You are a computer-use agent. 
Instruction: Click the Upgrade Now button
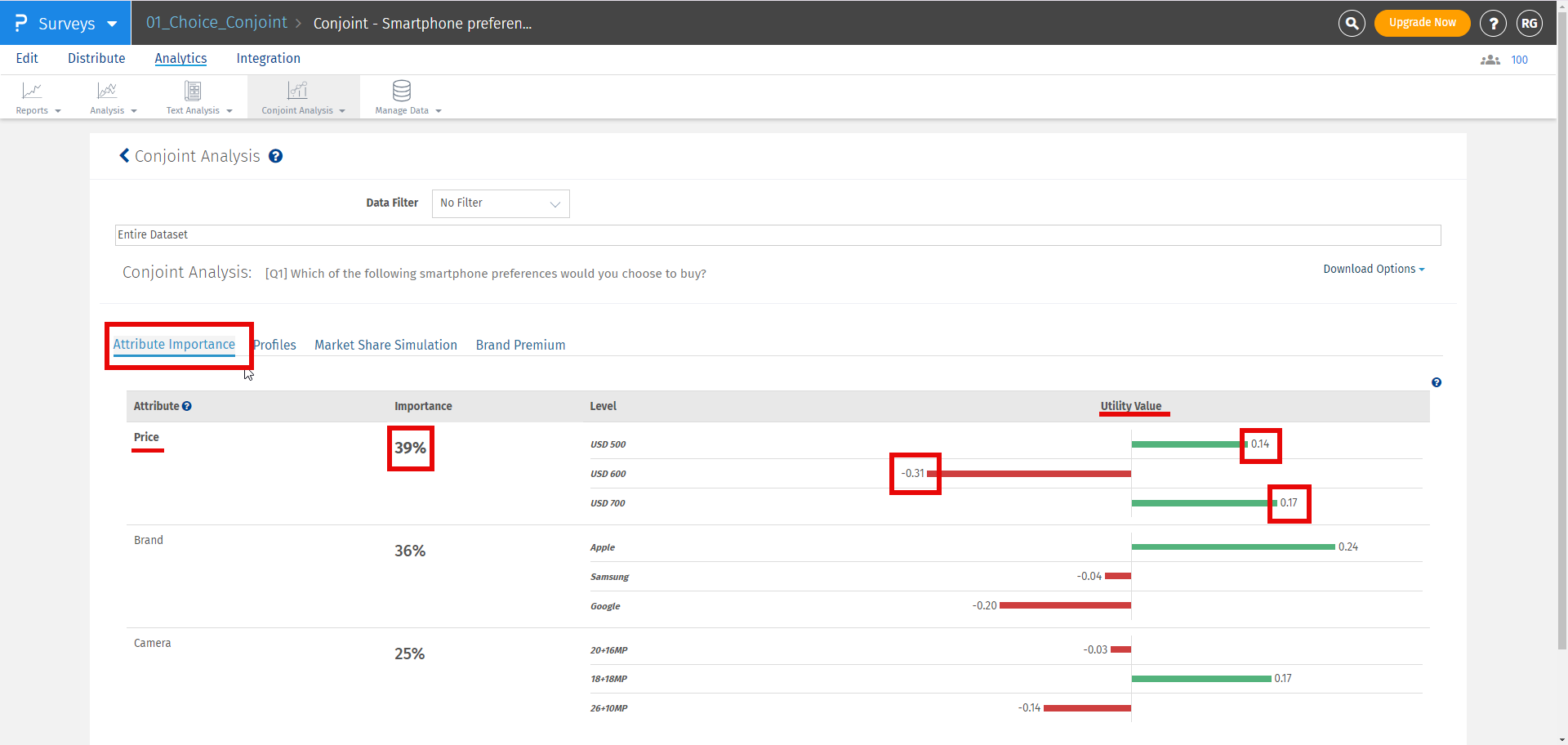tap(1422, 23)
